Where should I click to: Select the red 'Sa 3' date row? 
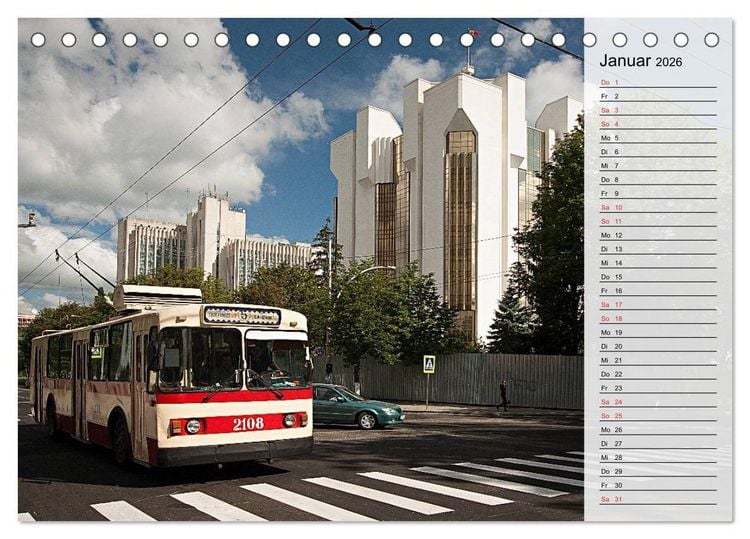pos(658,110)
